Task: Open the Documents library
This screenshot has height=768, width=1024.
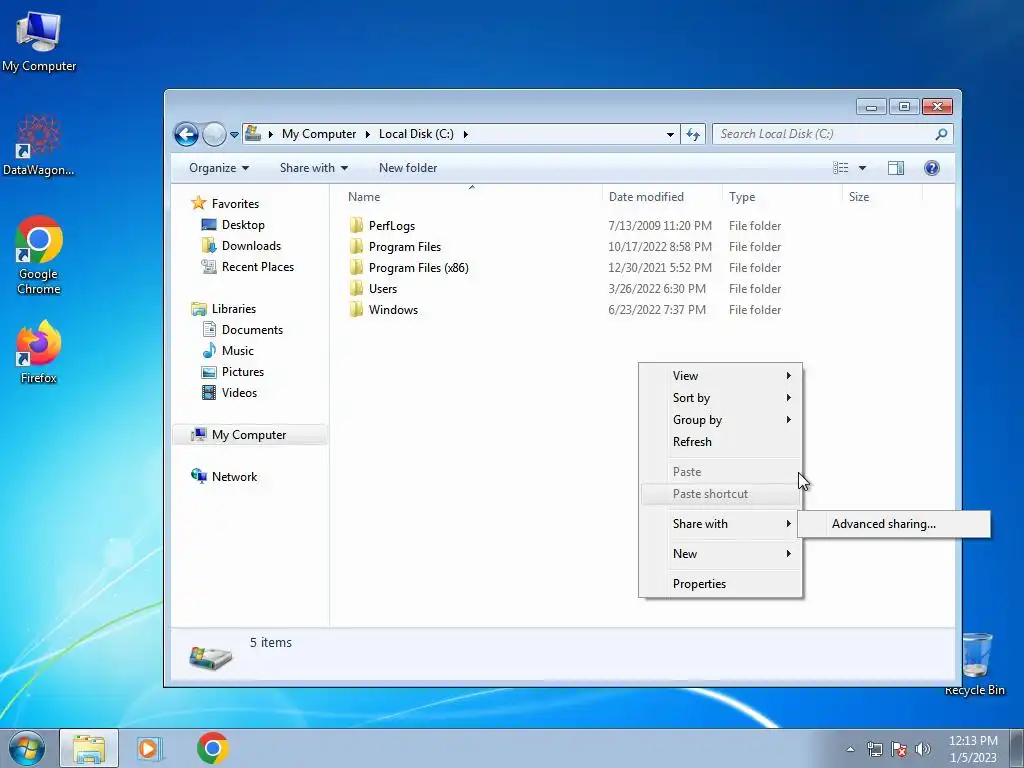Action: [x=242, y=330]
